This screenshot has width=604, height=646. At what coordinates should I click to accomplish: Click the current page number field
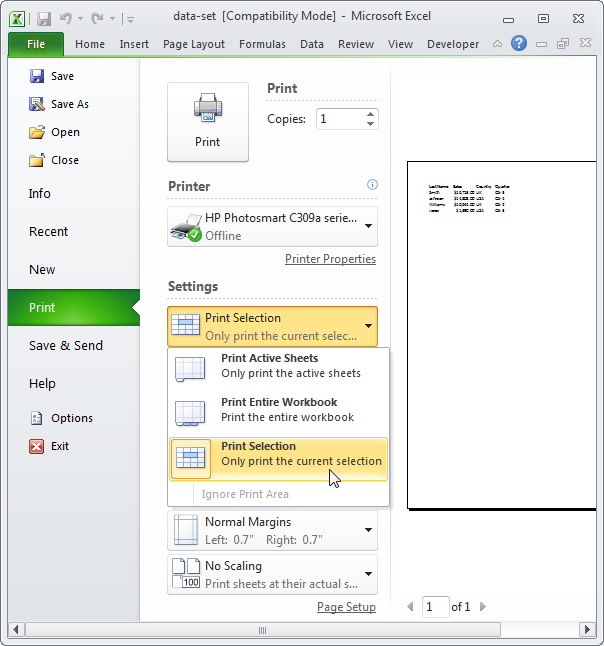click(435, 607)
